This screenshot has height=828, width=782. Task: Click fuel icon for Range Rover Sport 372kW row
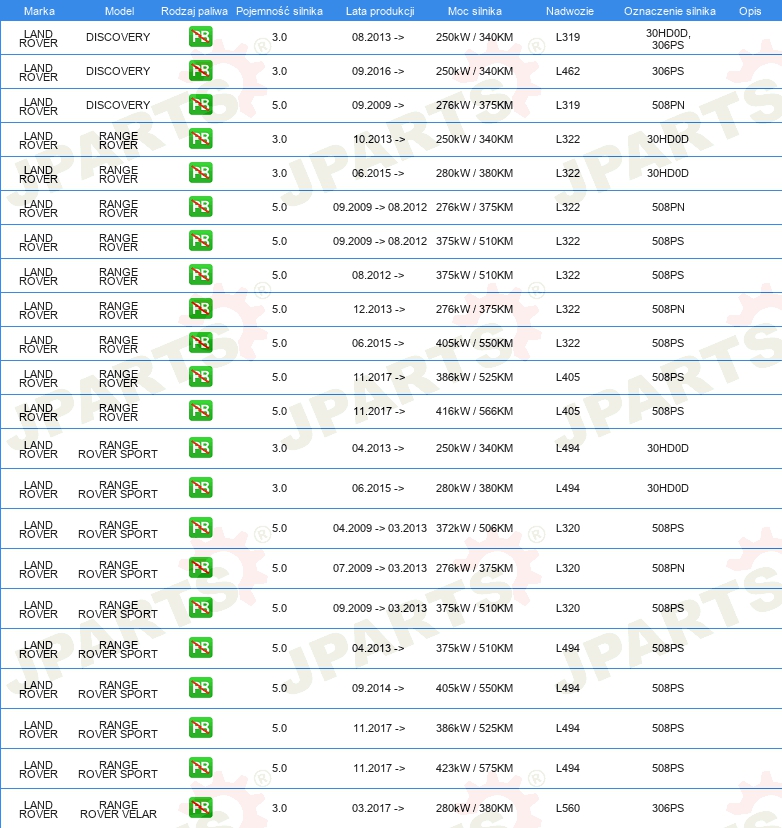click(x=201, y=528)
